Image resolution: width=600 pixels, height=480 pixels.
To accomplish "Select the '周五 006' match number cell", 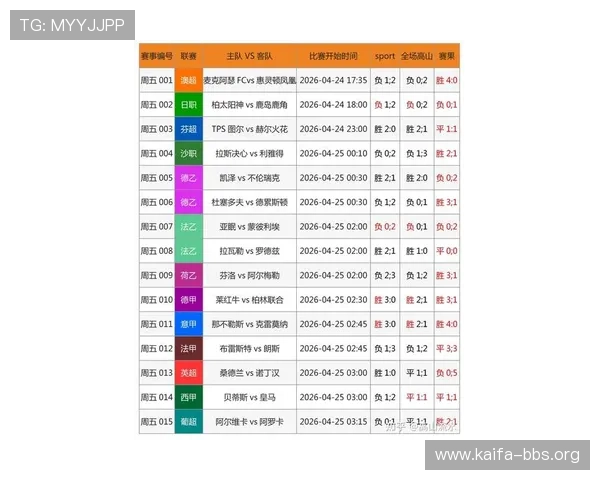I will point(157,202).
